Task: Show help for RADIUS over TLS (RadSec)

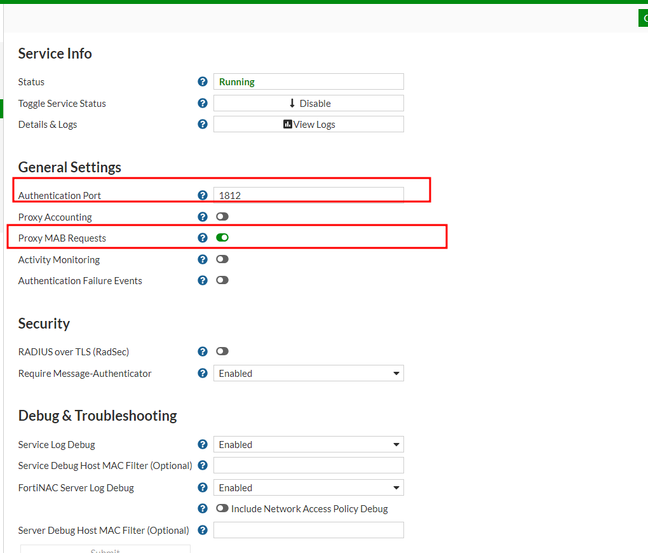Action: pos(203,352)
